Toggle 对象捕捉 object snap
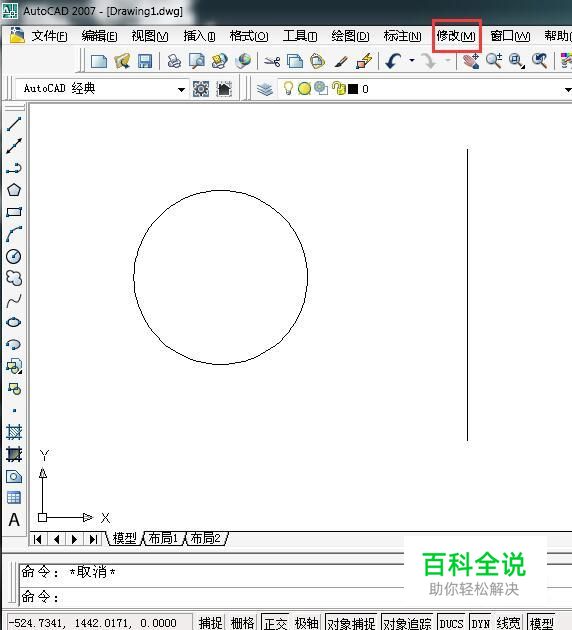The height and width of the screenshot is (630, 572). pyautogui.click(x=351, y=623)
